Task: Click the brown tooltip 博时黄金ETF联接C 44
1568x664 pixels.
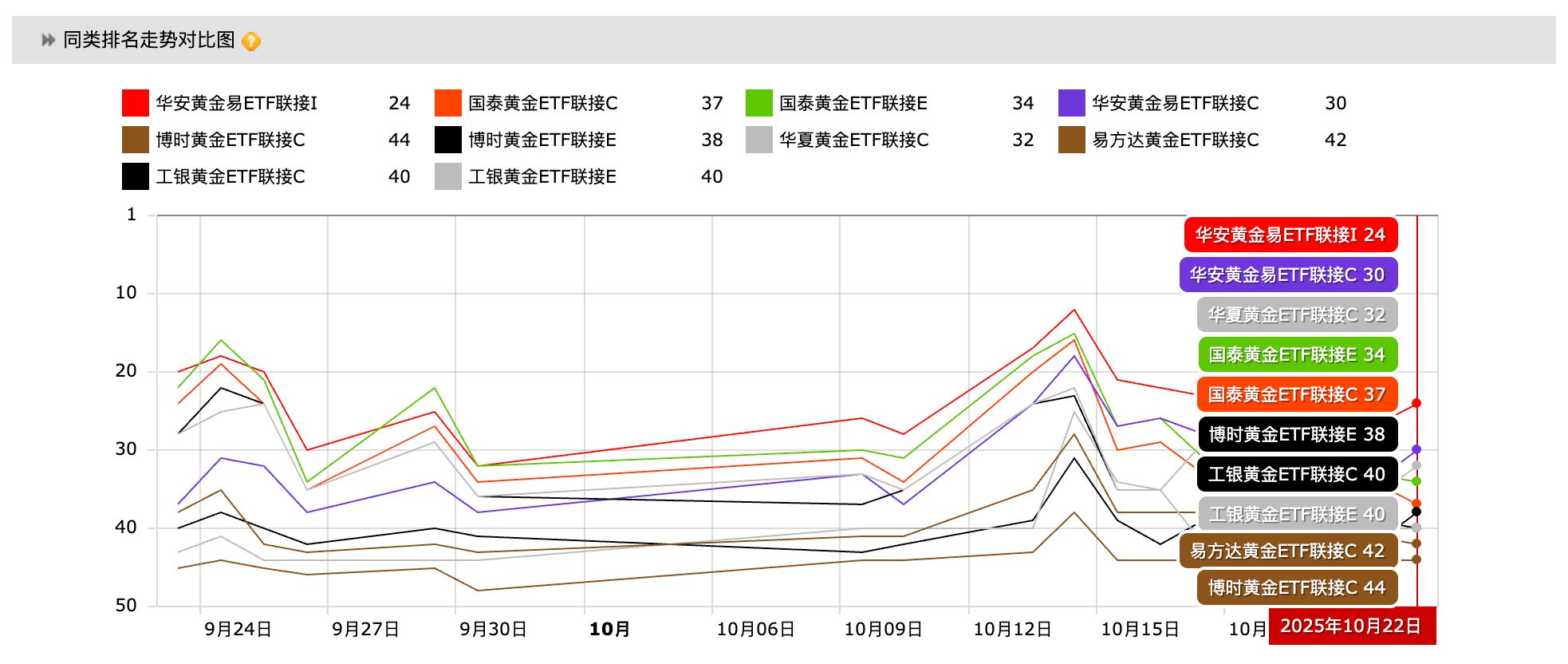Action: click(x=1297, y=587)
